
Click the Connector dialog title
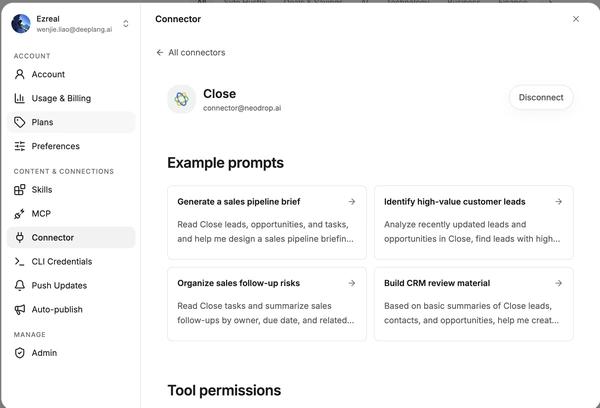pyautogui.click(x=178, y=19)
